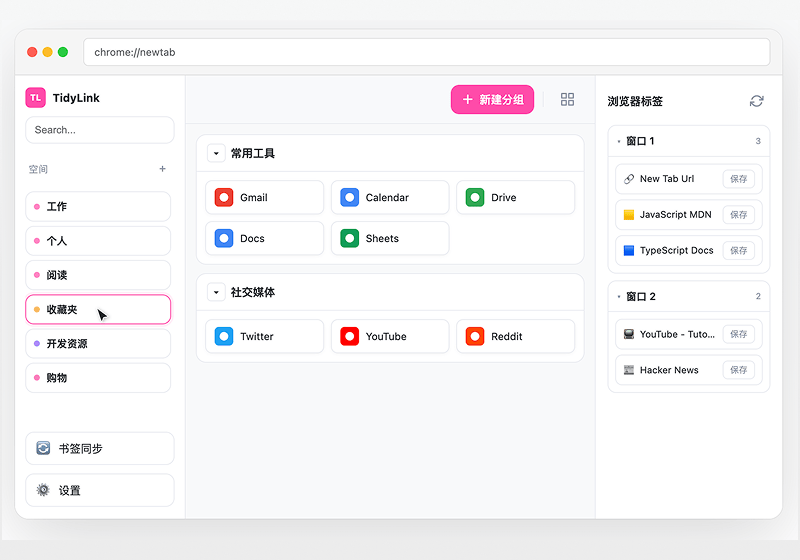Click the 窗口 2 tab count 2
This screenshot has width=800, height=560.
click(x=758, y=296)
